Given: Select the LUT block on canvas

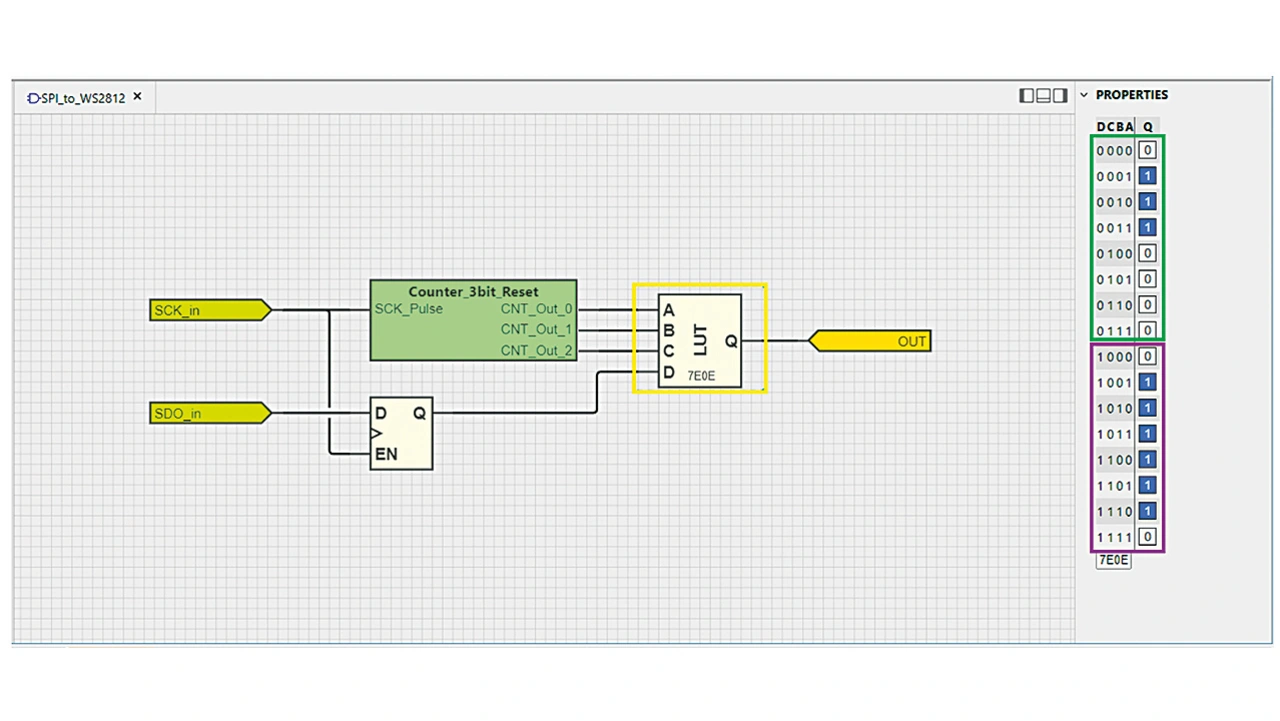Looking at the screenshot, I should [x=700, y=340].
